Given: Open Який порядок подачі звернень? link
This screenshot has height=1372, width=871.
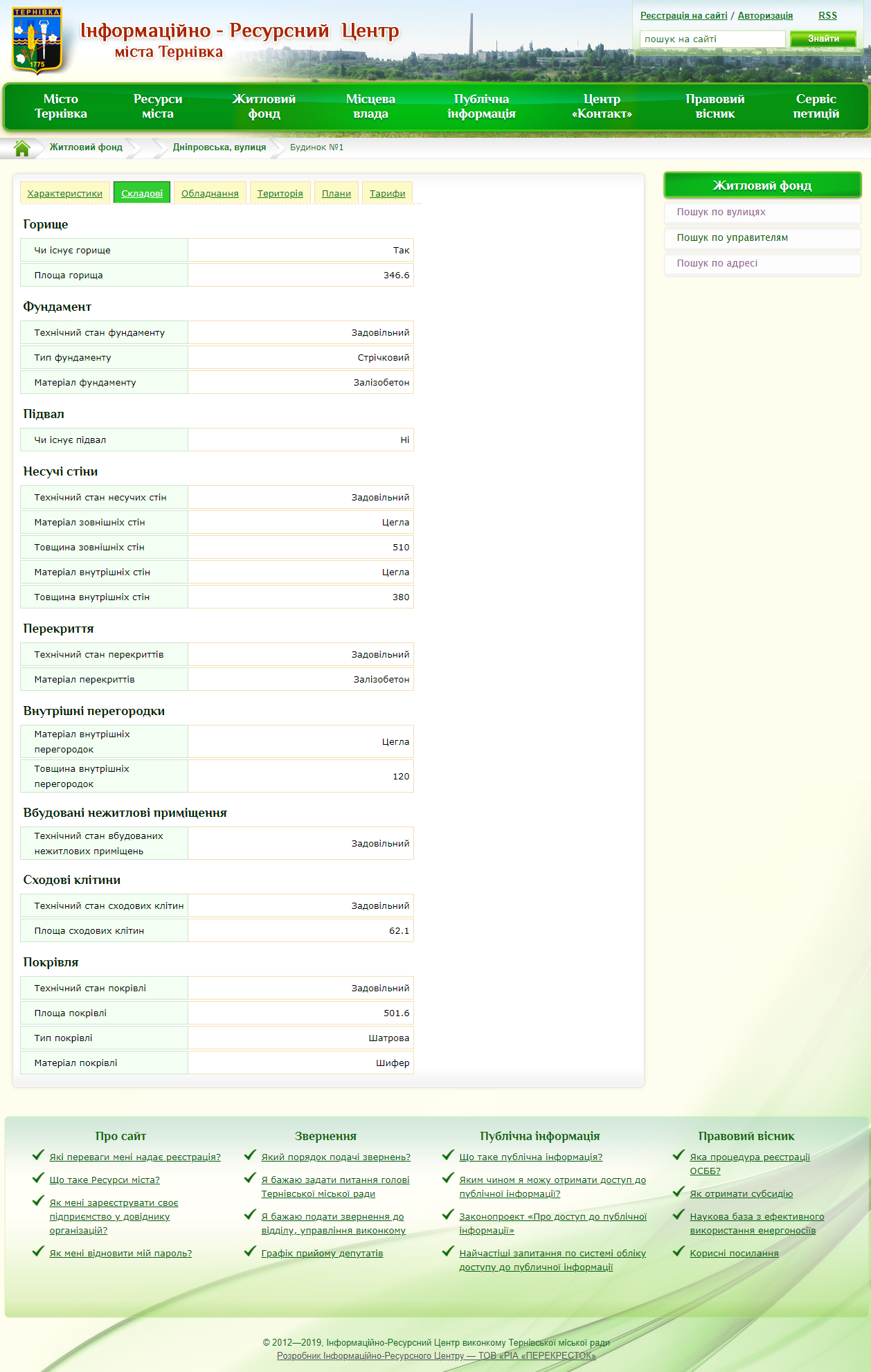Looking at the screenshot, I should pos(336,1157).
